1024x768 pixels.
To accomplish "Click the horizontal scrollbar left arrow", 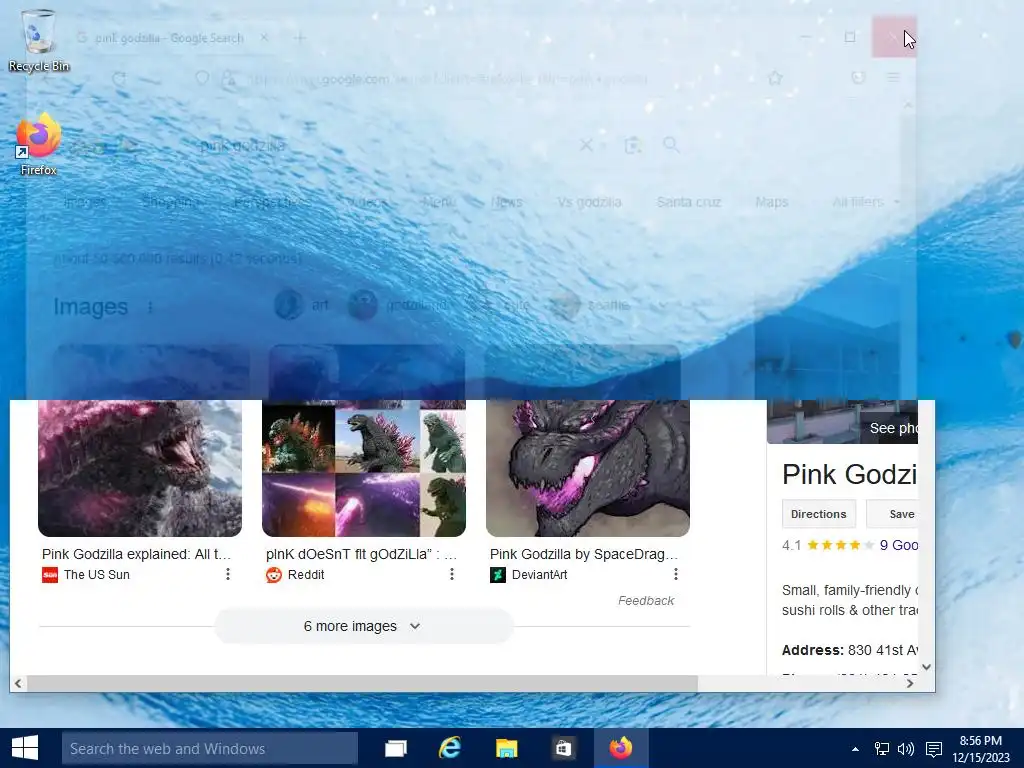I will [x=18, y=683].
